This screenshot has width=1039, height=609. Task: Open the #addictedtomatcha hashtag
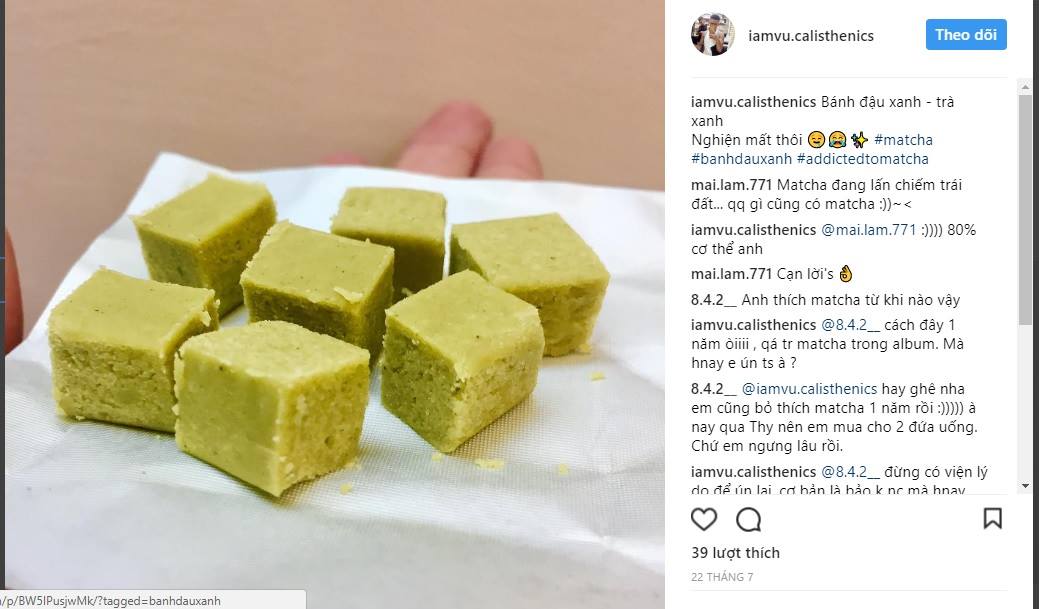(863, 159)
